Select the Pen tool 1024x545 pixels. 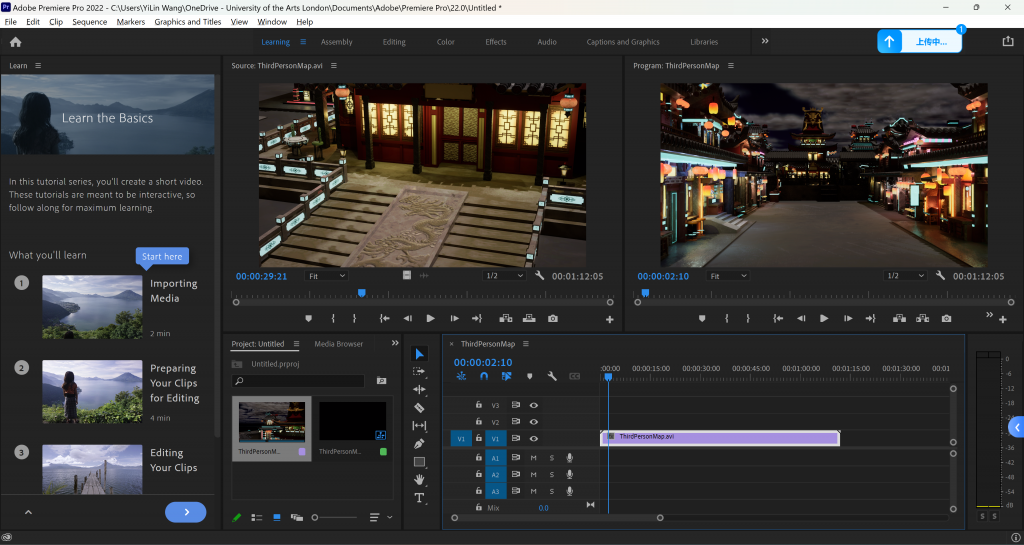[x=419, y=444]
